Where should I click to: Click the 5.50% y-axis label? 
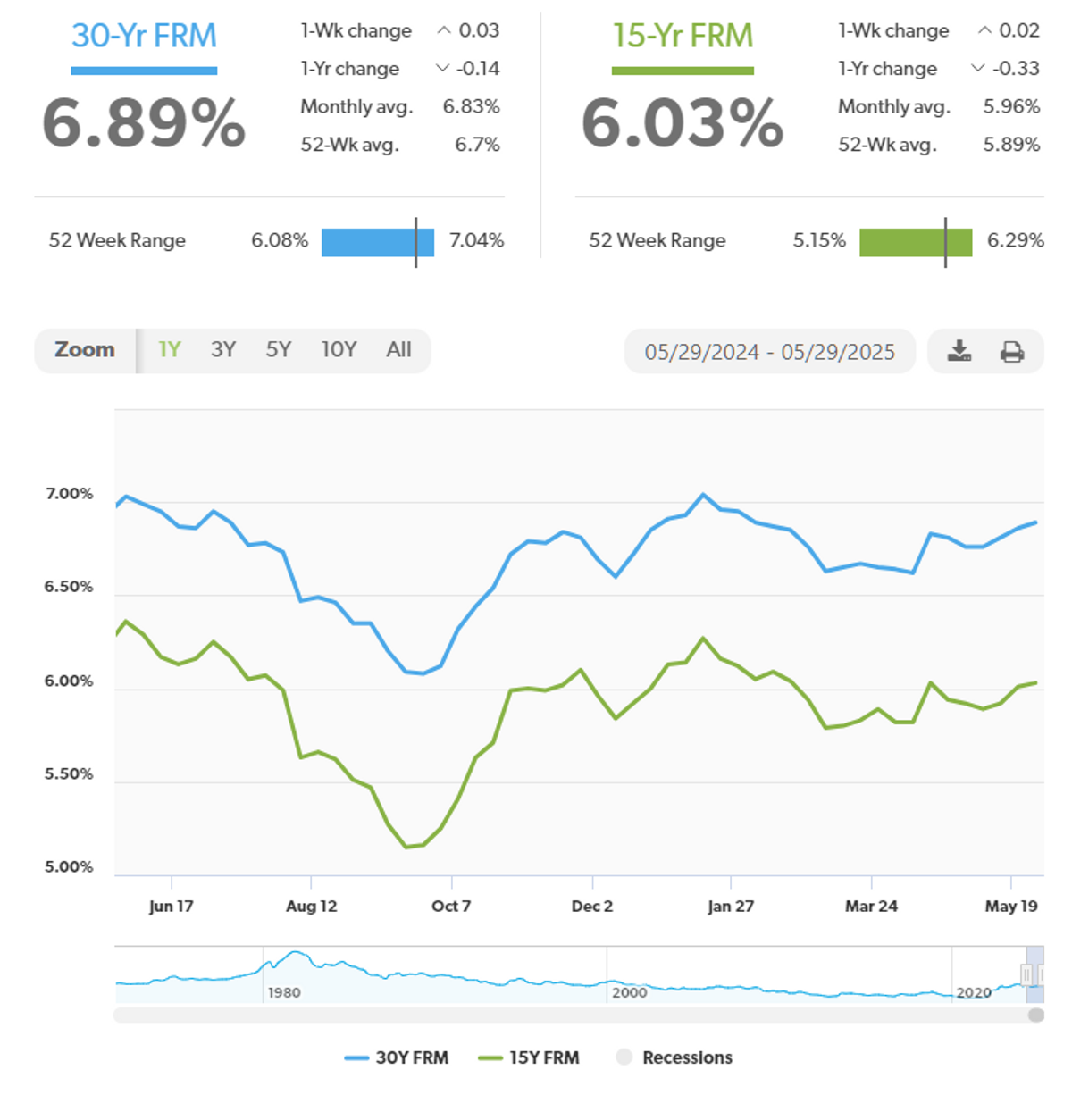(70, 774)
